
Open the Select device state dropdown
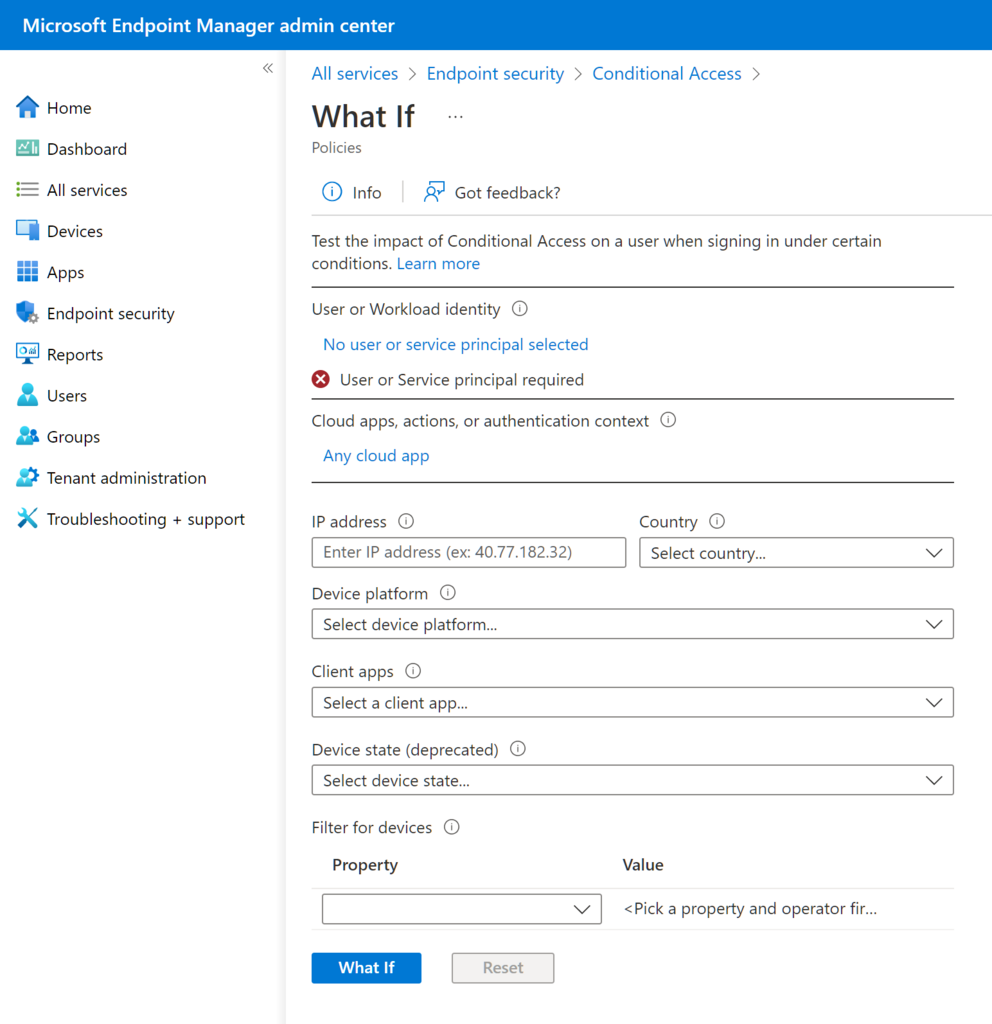point(632,780)
